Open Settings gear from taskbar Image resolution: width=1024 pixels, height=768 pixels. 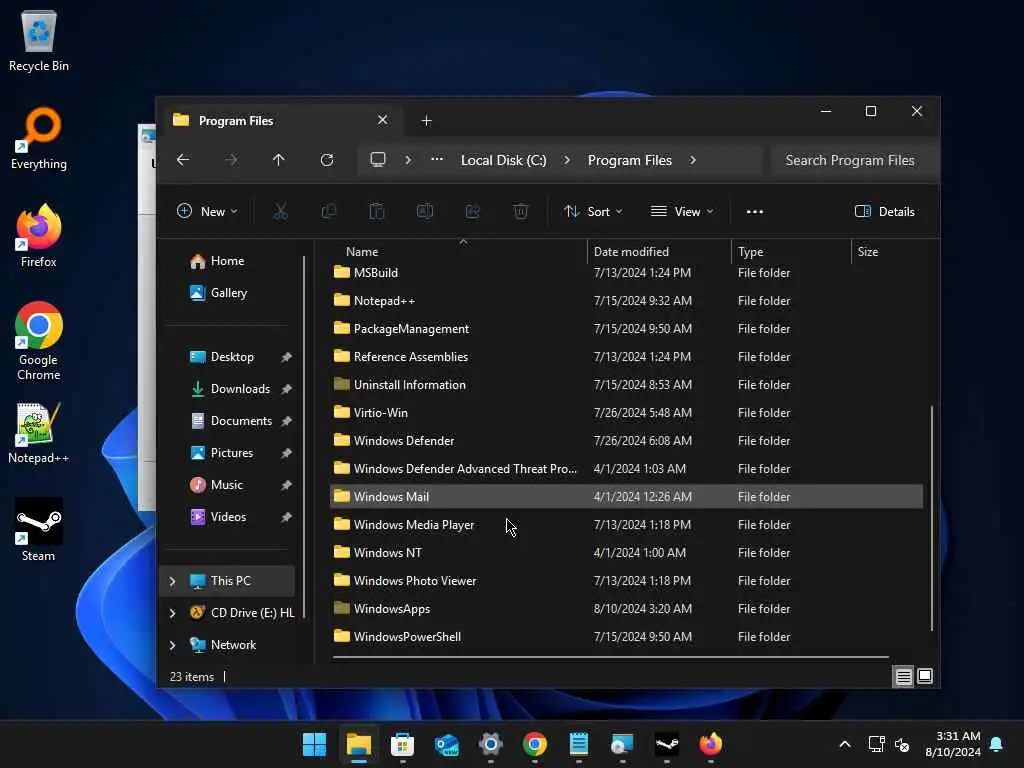click(490, 744)
